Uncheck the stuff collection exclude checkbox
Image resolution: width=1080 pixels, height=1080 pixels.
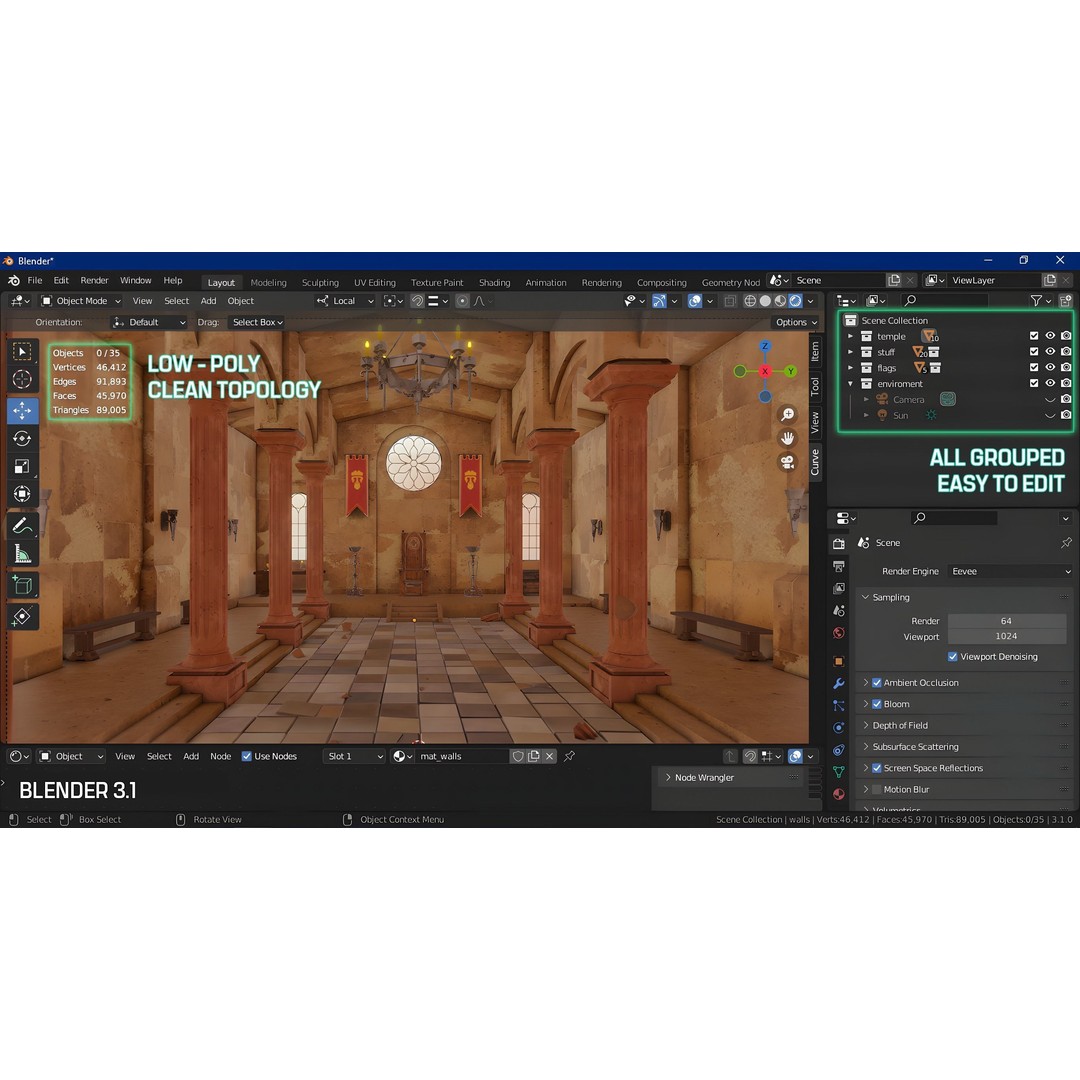point(1034,351)
